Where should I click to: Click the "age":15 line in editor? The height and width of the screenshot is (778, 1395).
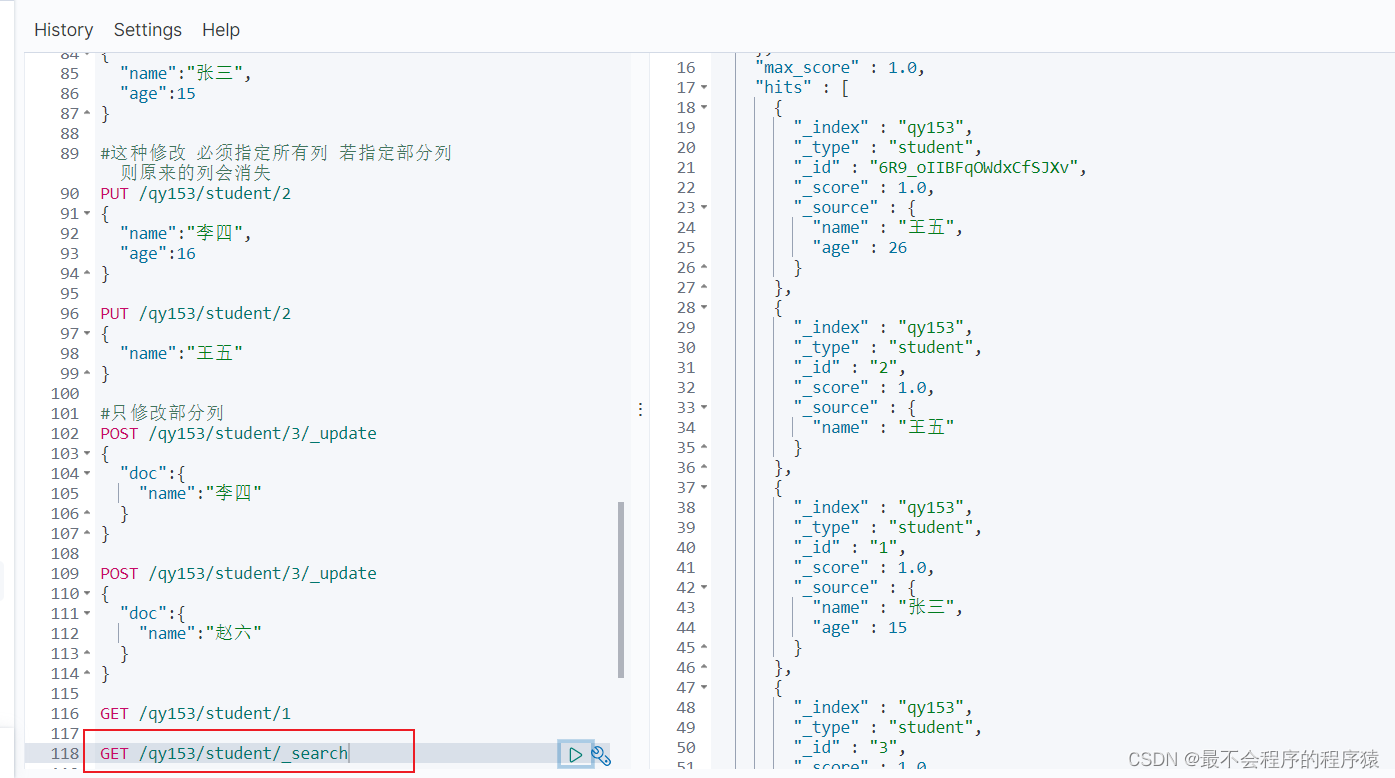157,93
